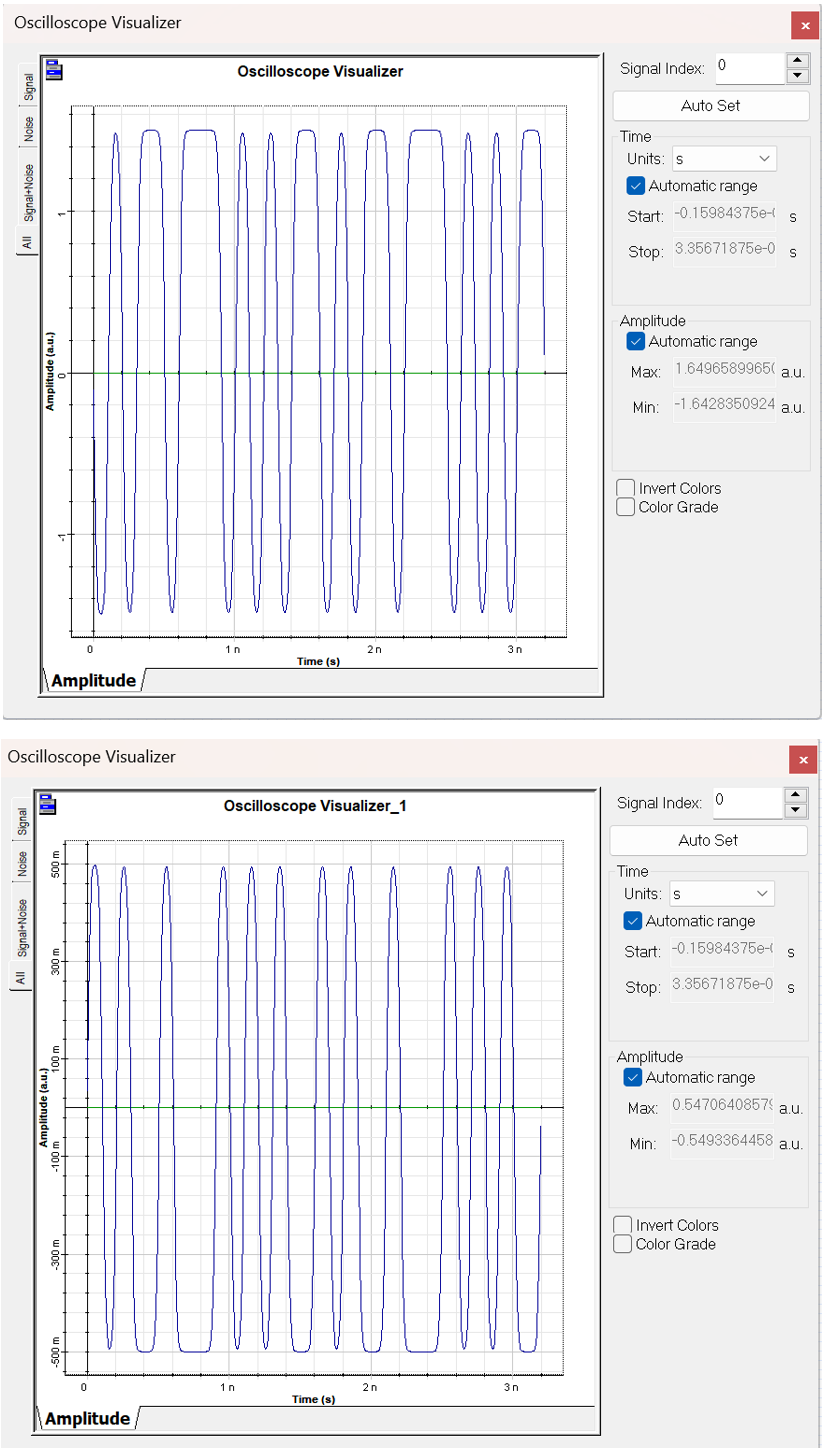Close the first Oscilloscope Visualizer window

coord(805,25)
